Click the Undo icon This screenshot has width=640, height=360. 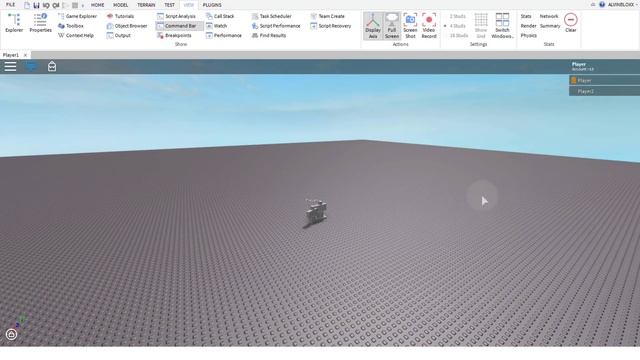46,5
